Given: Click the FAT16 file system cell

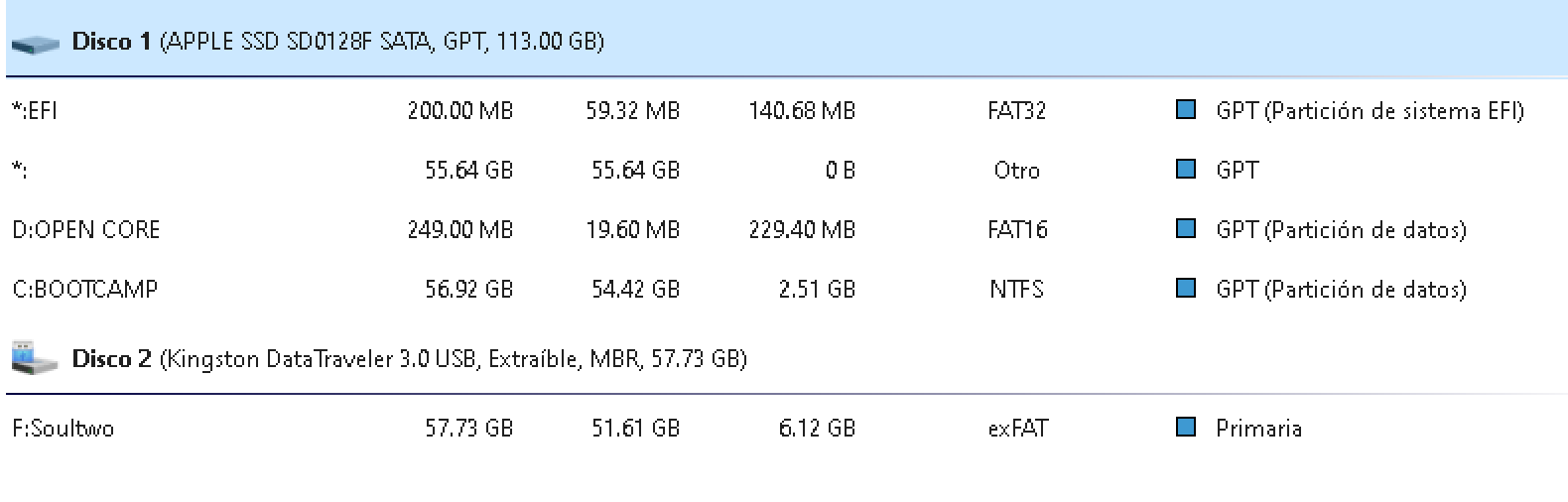Looking at the screenshot, I should tap(1016, 230).
